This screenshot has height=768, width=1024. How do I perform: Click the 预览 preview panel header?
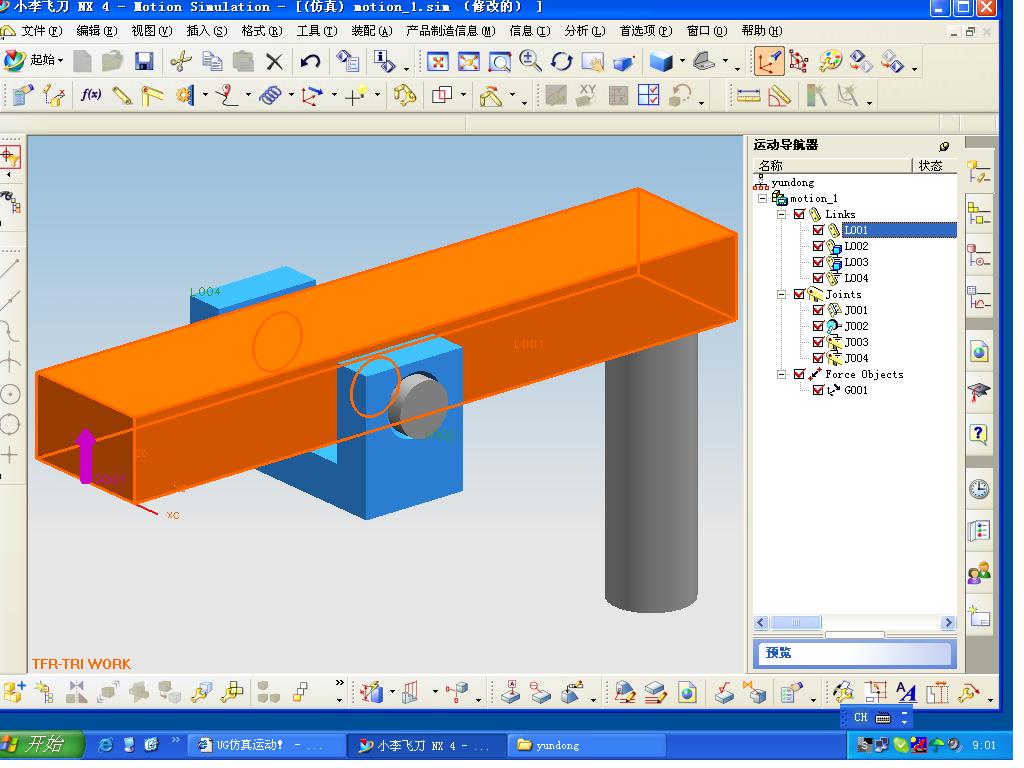(855, 653)
